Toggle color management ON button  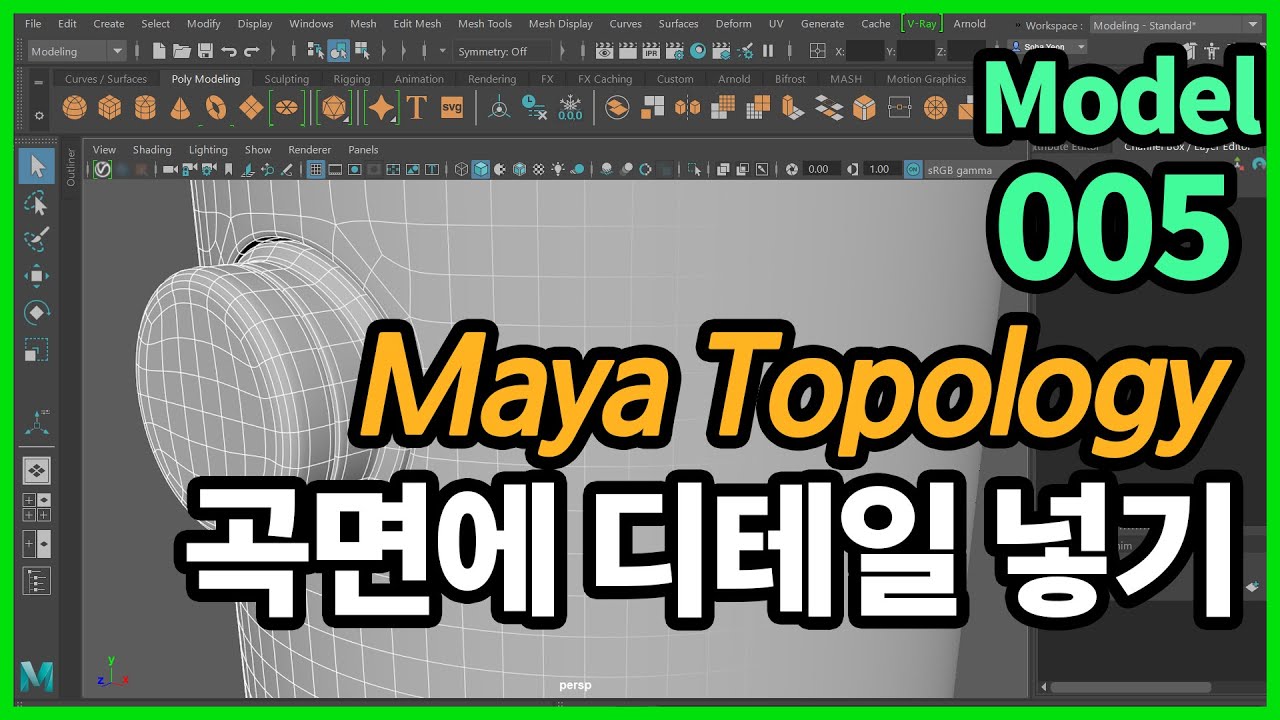913,170
